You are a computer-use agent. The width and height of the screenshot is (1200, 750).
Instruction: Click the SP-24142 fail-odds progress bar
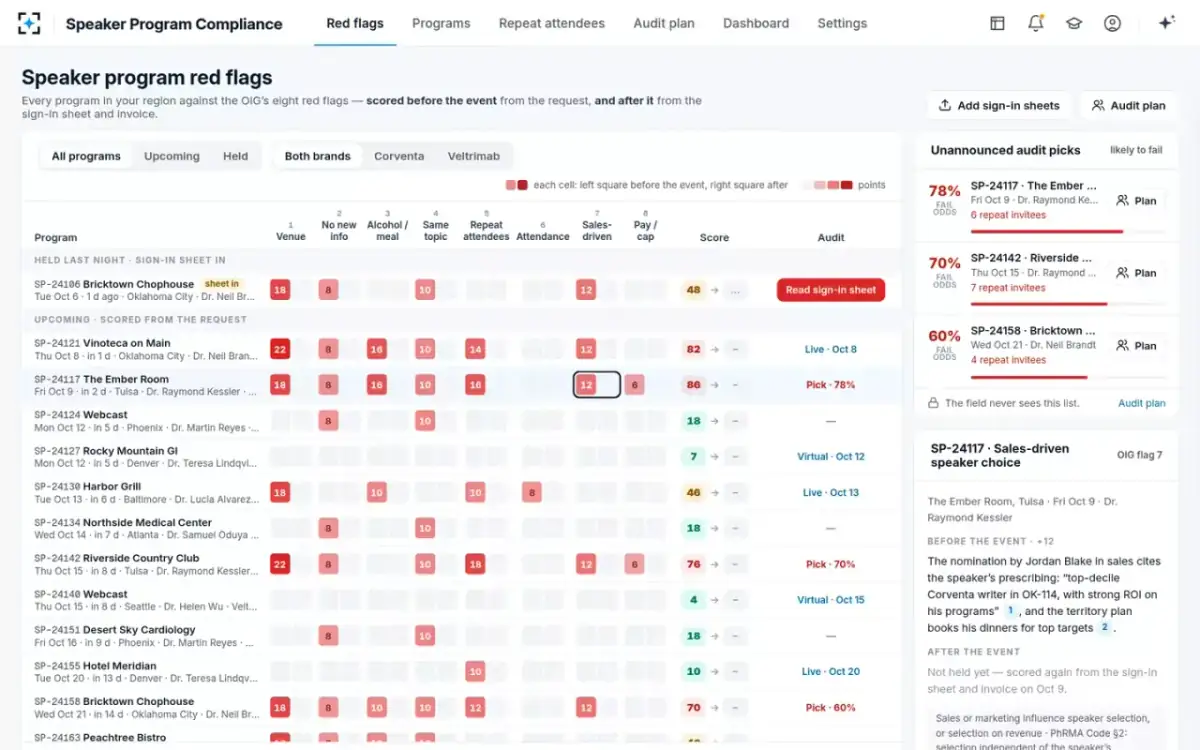(x=1068, y=304)
